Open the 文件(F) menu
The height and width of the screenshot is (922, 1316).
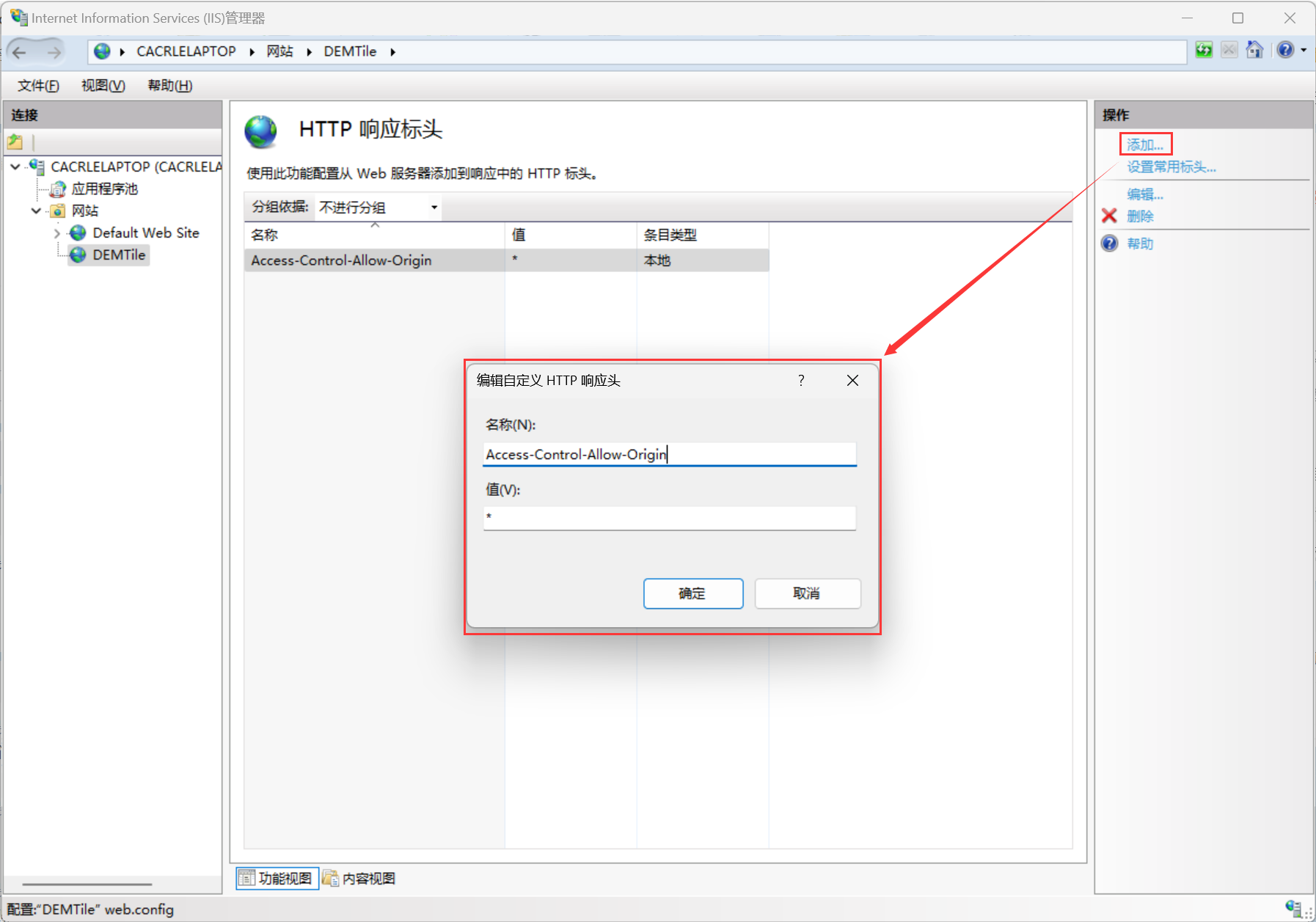(x=38, y=86)
